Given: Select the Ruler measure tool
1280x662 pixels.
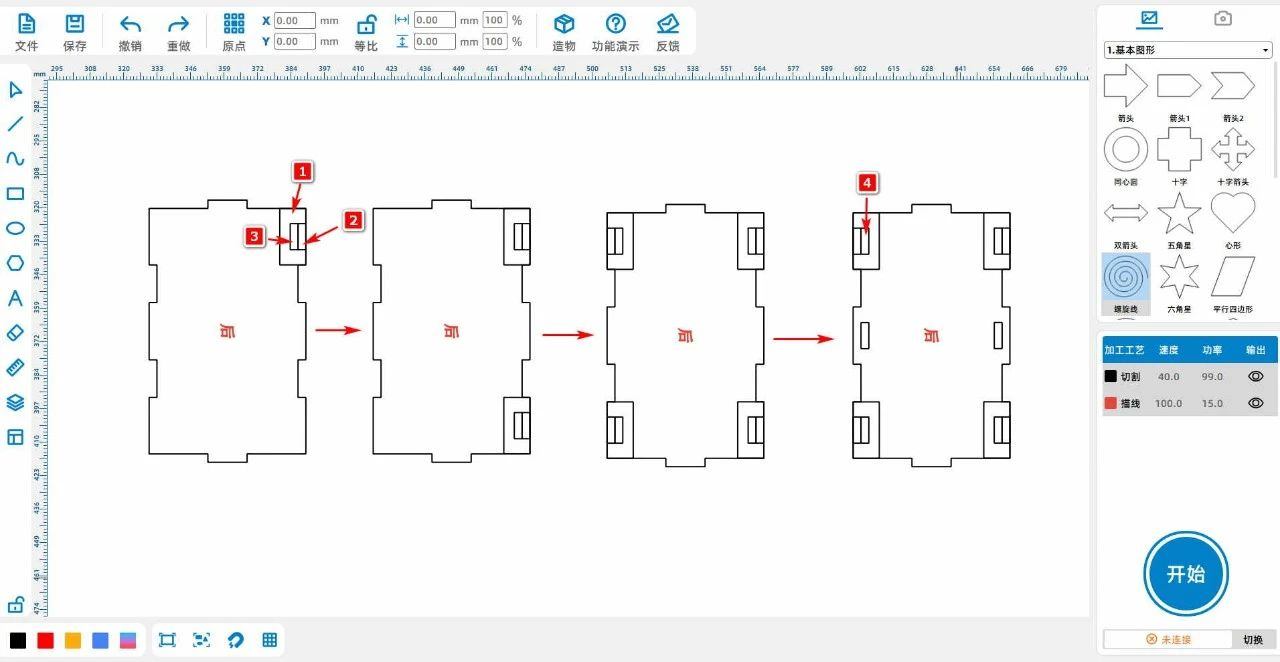Looking at the screenshot, I should tap(15, 367).
